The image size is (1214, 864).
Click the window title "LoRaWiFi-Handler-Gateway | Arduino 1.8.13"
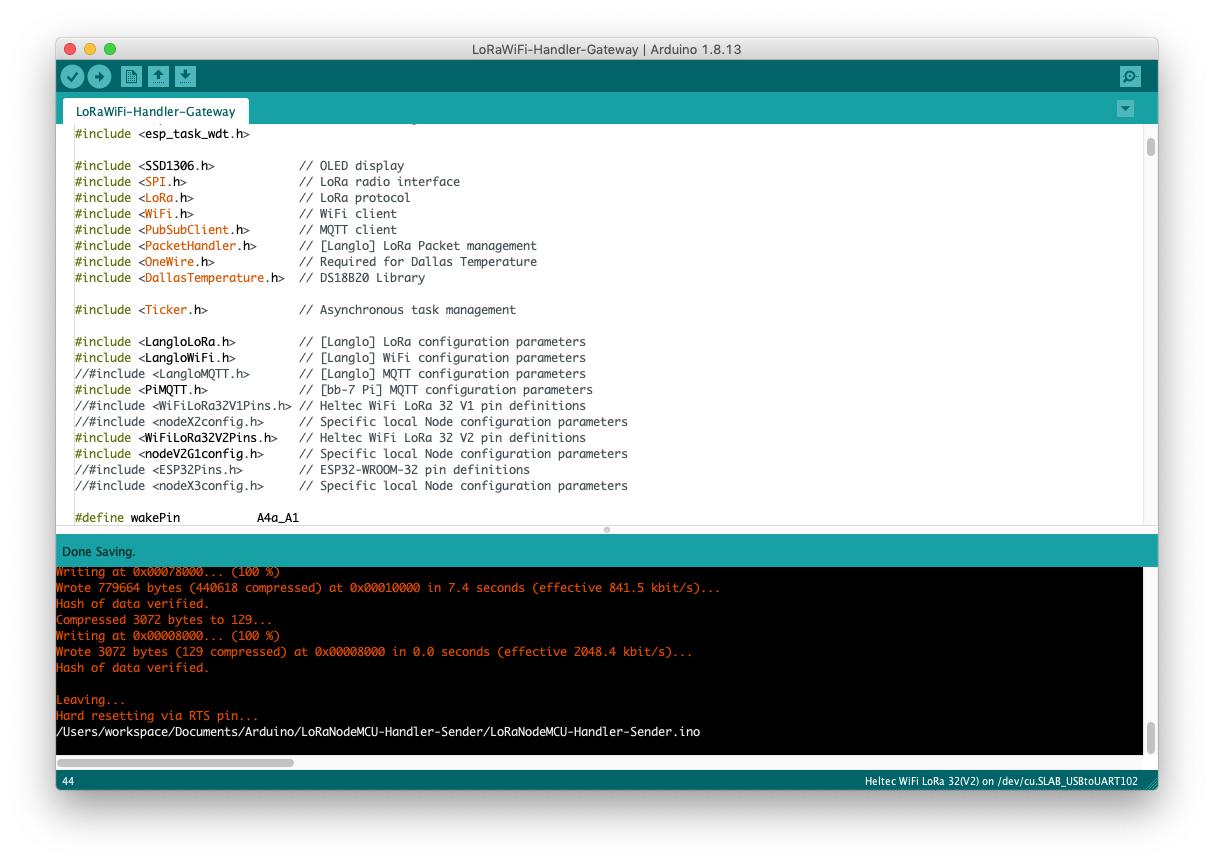606,49
